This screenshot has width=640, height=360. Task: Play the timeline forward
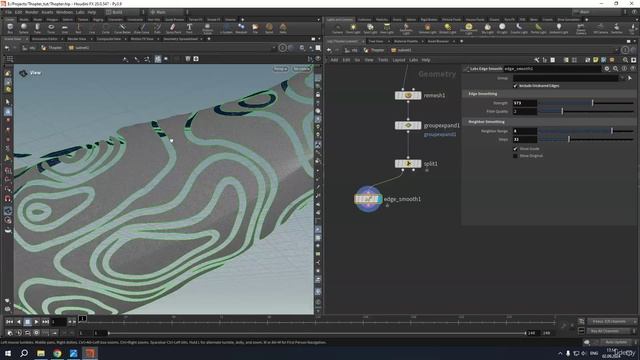[36, 322]
